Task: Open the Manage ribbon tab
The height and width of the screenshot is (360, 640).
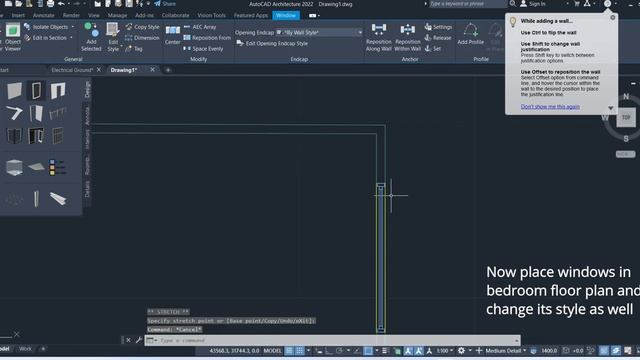Action: 117,16
